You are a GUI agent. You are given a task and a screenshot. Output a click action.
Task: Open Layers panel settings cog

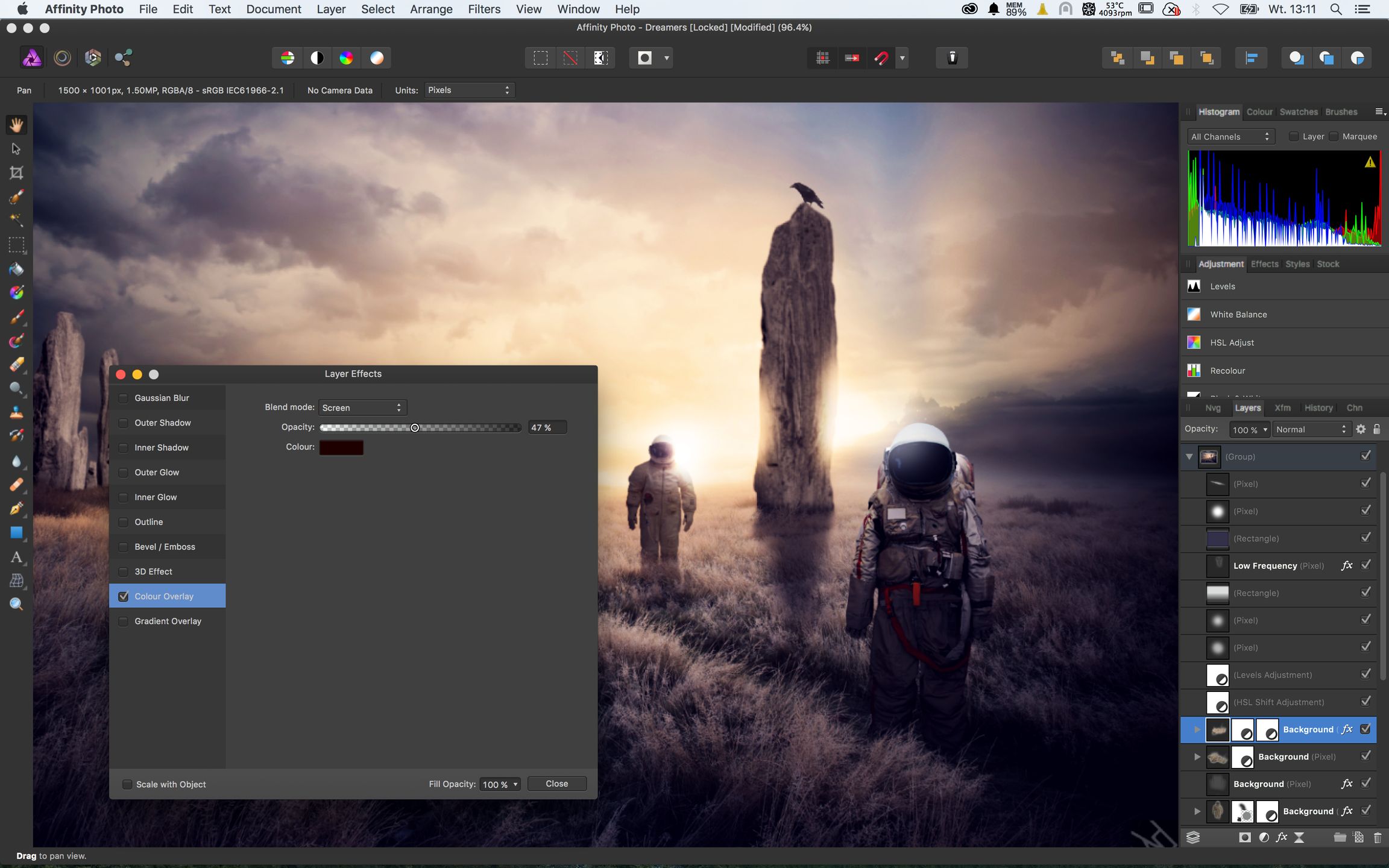pyautogui.click(x=1361, y=429)
